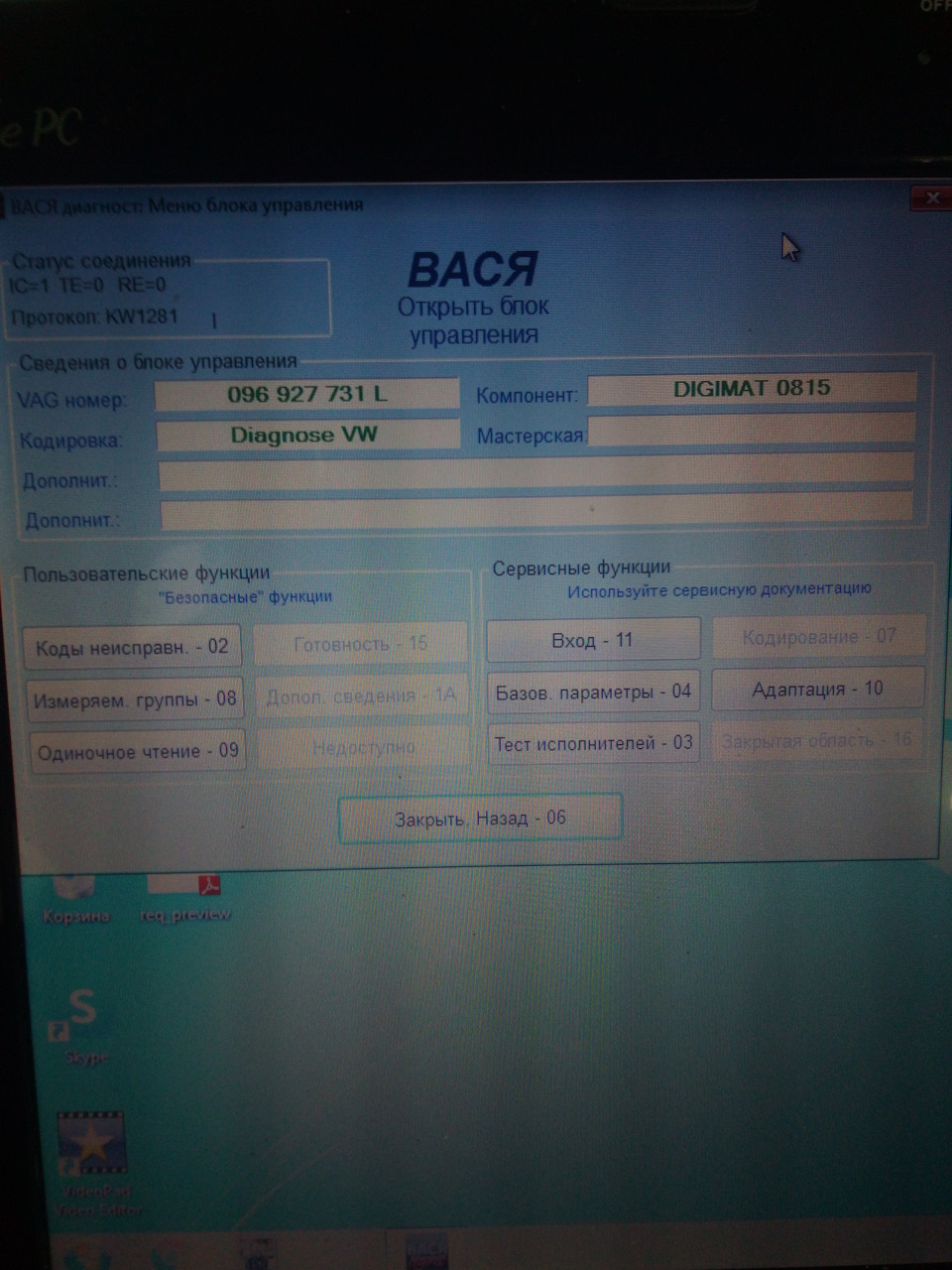Click the greyed Готовность - 15 button
The height and width of the screenshot is (1270, 952).
click(360, 644)
